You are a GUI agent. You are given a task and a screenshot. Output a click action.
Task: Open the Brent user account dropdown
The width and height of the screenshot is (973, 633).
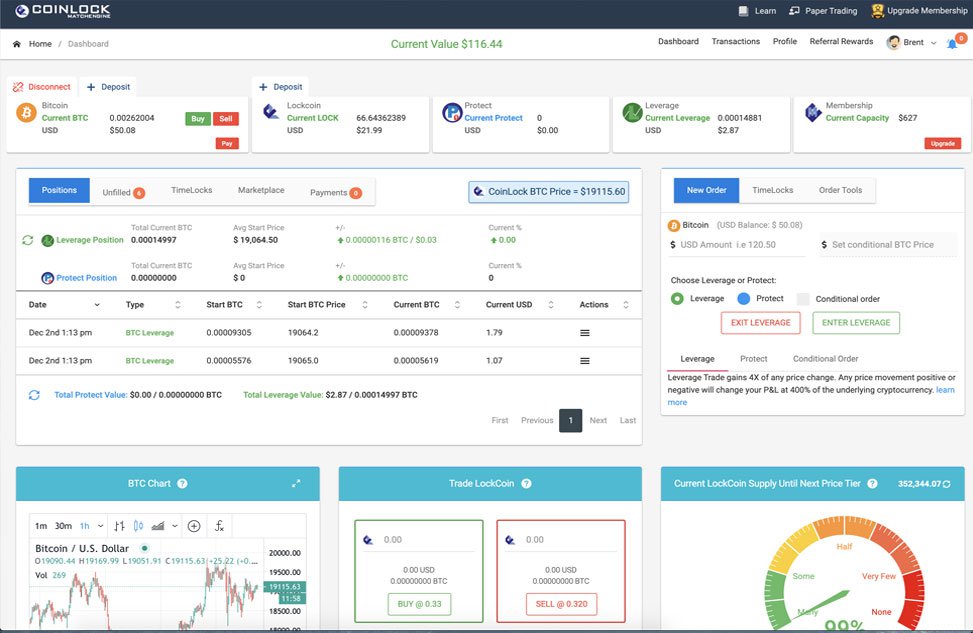point(912,42)
